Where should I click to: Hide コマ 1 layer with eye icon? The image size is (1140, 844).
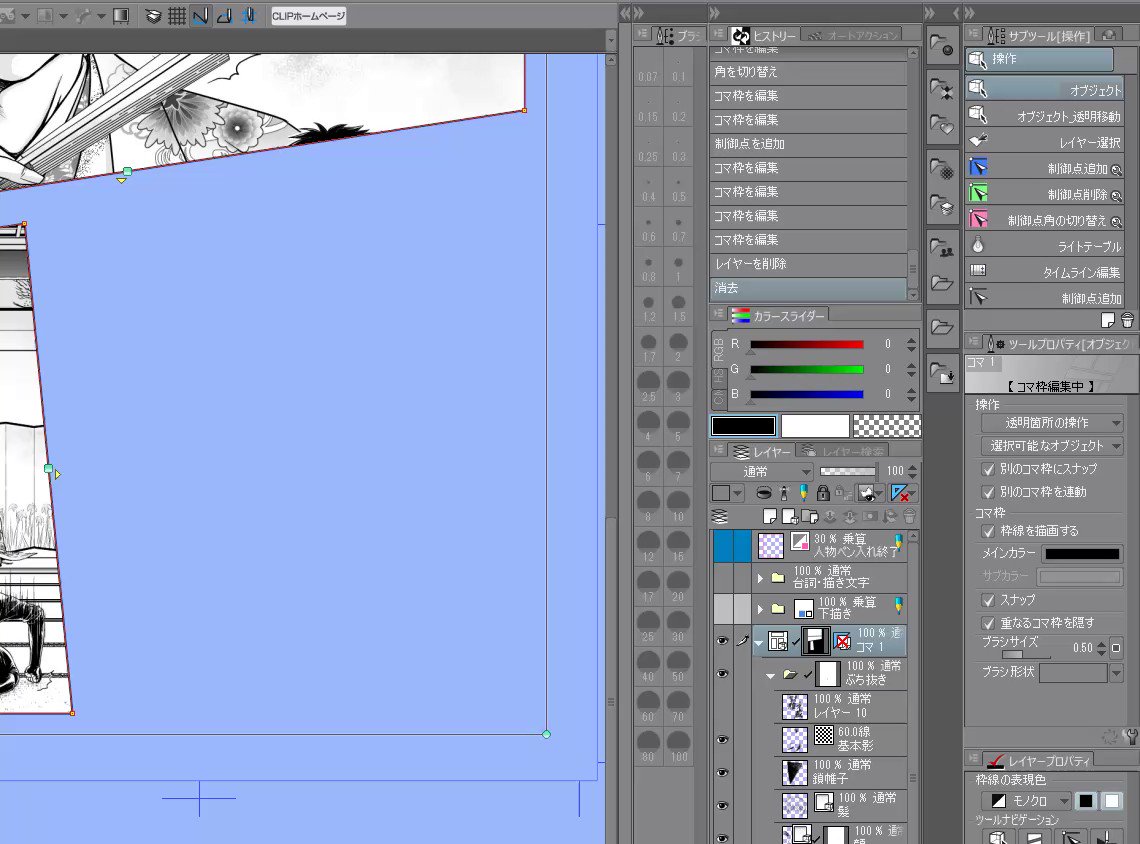[722, 640]
